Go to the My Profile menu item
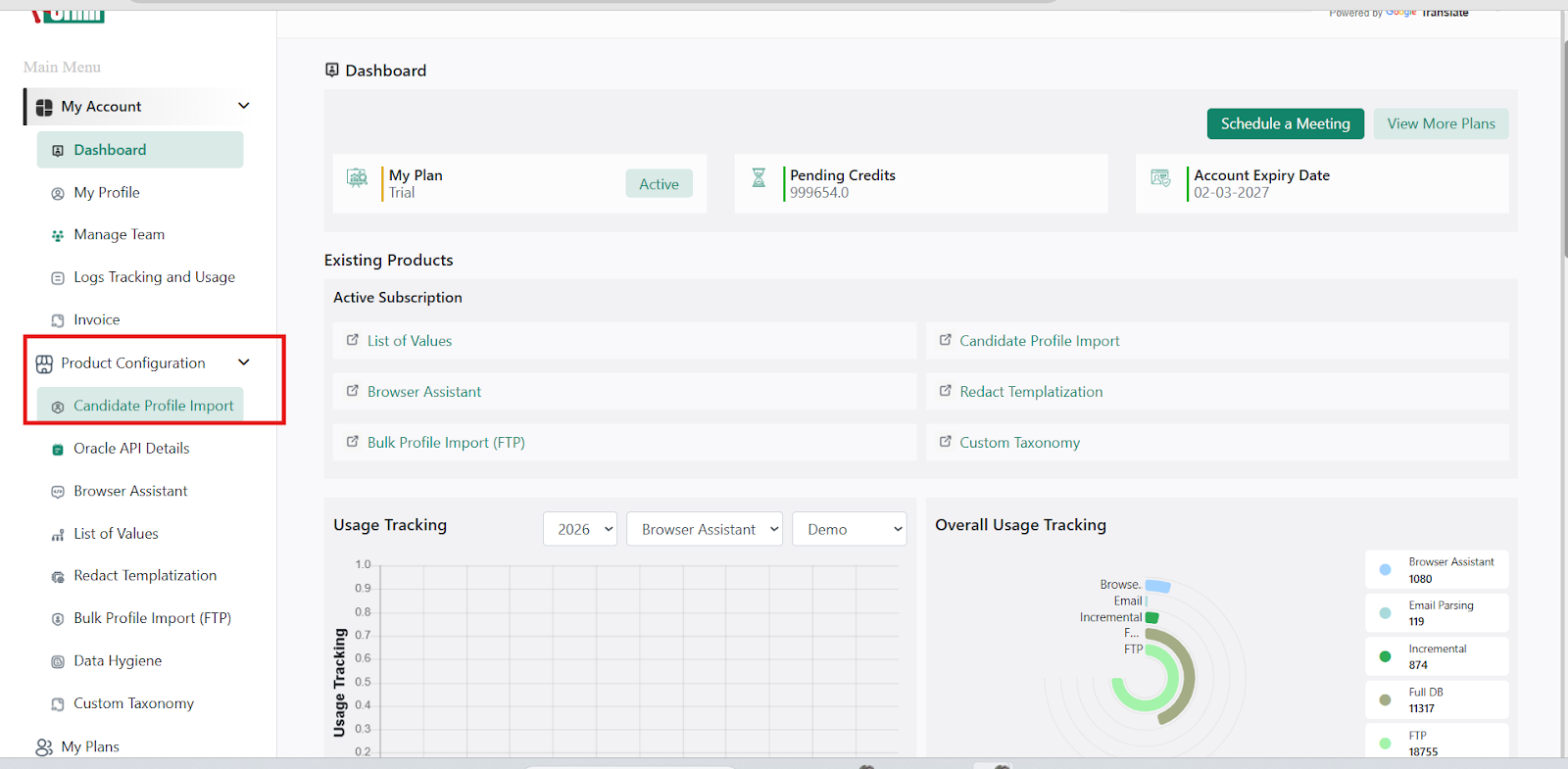 (x=107, y=193)
